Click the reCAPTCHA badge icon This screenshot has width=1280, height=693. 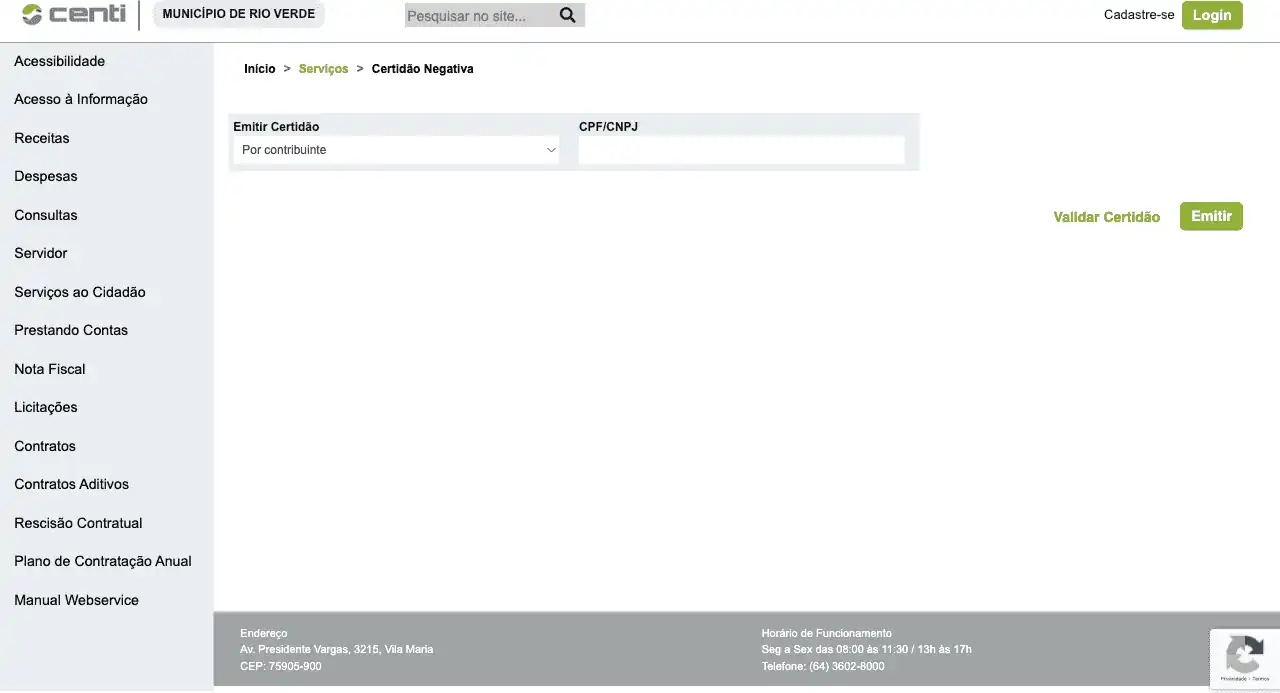(1244, 657)
